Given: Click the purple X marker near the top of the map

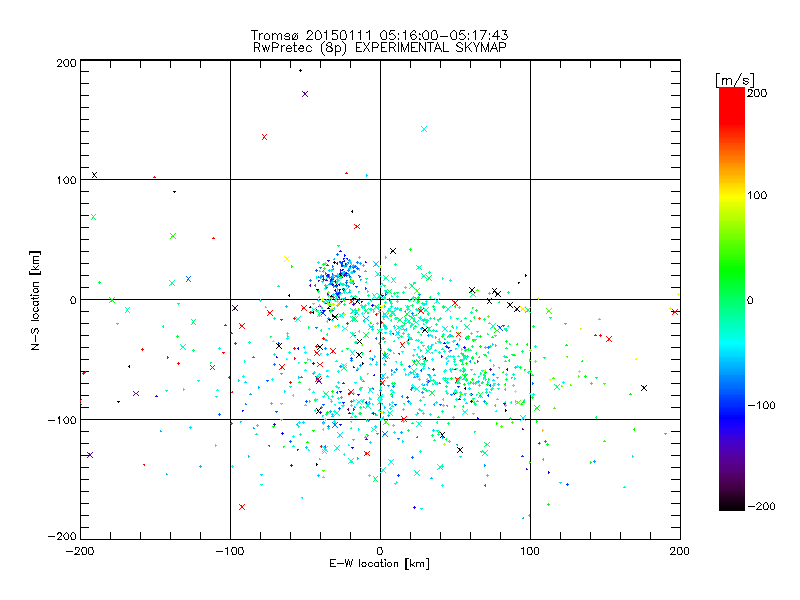Looking at the screenshot, I should tap(305, 94).
